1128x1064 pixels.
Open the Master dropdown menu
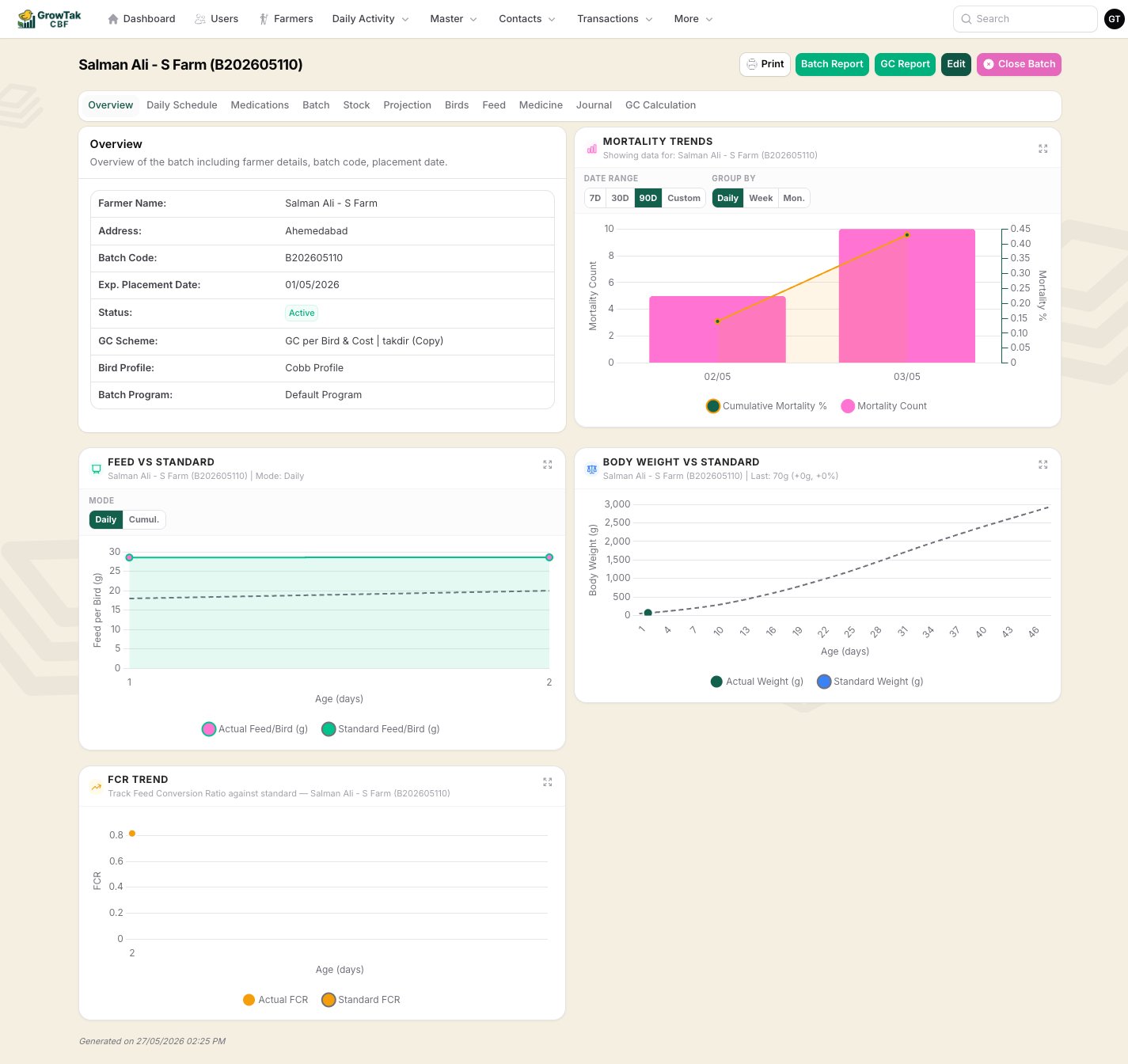454,19
